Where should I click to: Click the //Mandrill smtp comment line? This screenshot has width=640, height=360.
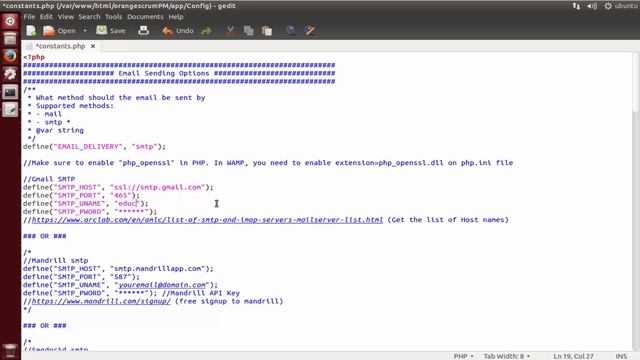56,260
